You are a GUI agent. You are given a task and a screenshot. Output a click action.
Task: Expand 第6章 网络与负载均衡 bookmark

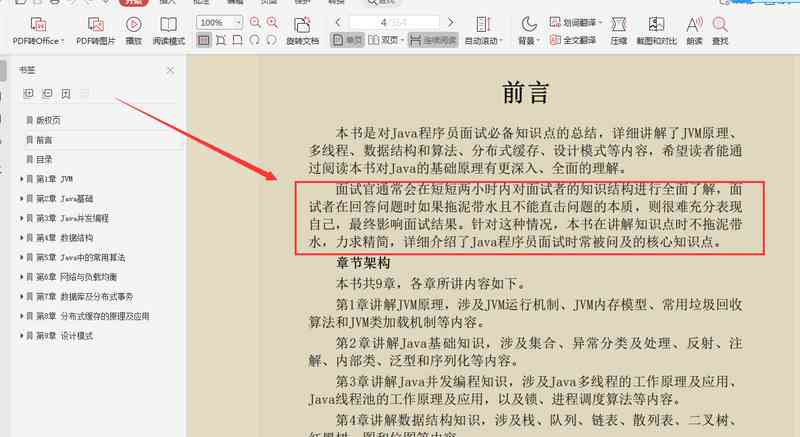coord(21,277)
